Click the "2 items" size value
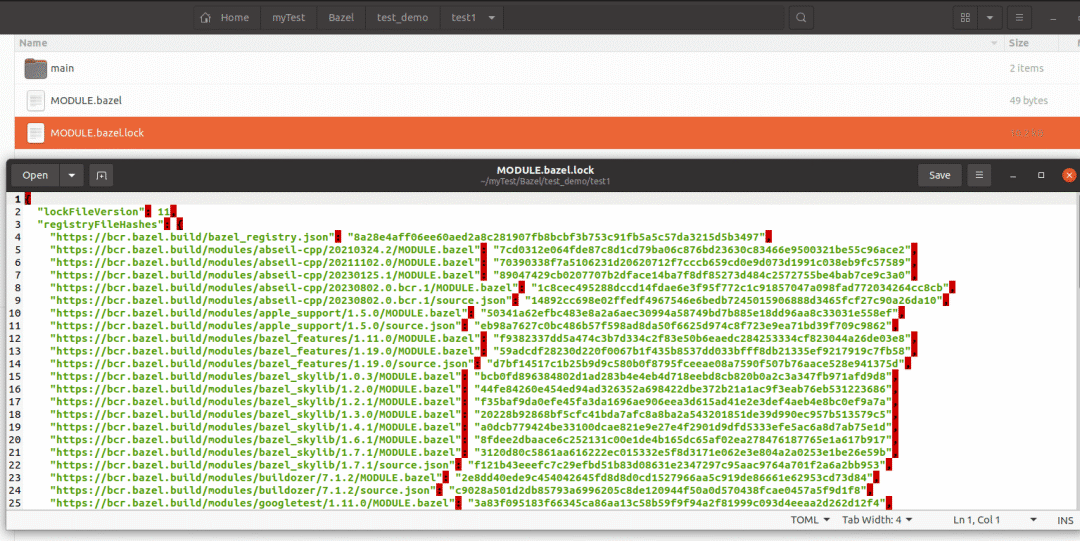Image resolution: width=1080 pixels, height=541 pixels. pos(1026,68)
